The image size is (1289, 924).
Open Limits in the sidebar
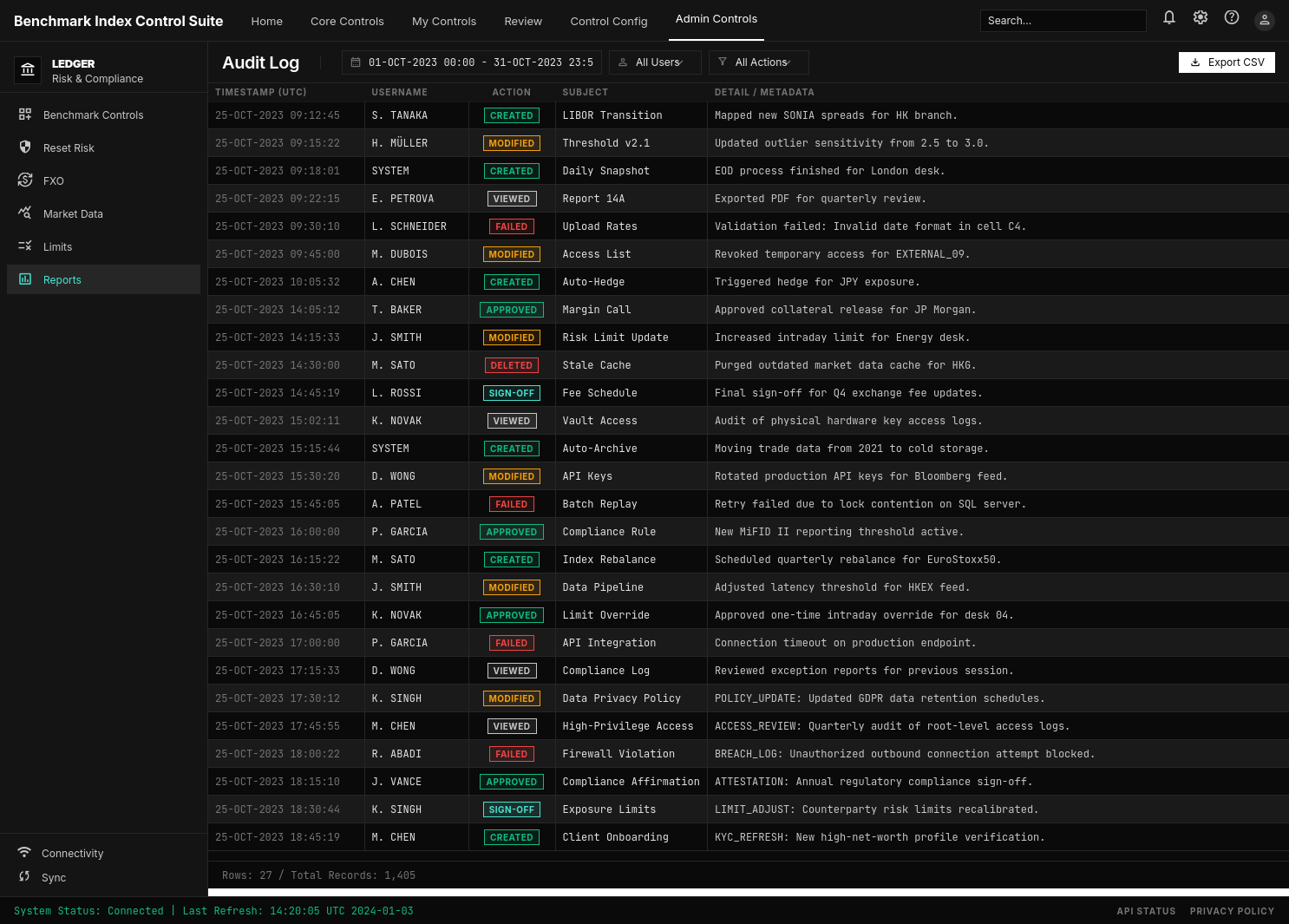tap(103, 246)
